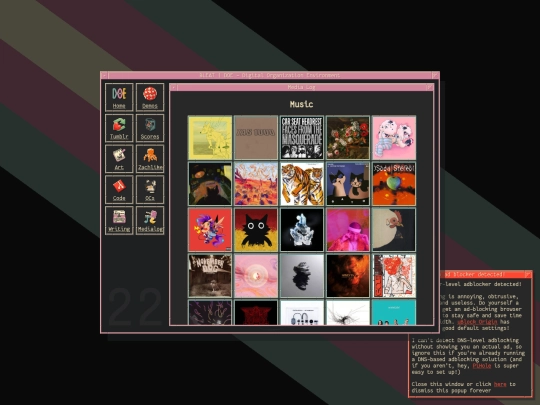The width and height of the screenshot is (540, 405).
Task: Select the yellow dog sketch album cover
Action: tap(210, 138)
